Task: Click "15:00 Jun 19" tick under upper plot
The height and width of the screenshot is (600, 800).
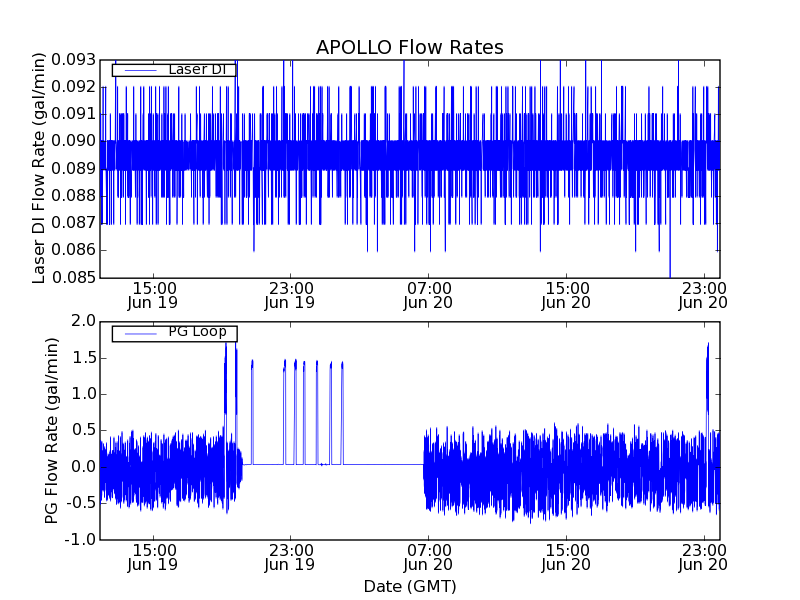Action: (x=152, y=295)
